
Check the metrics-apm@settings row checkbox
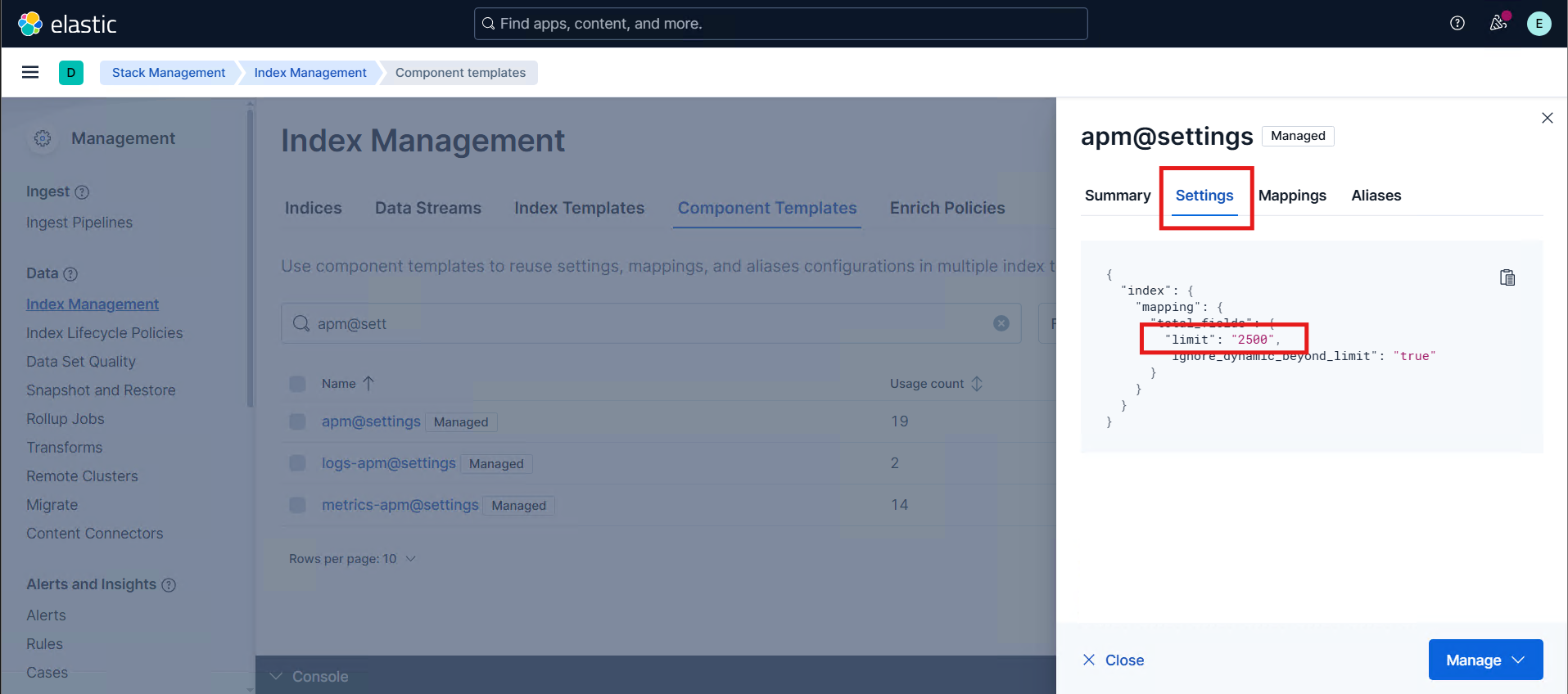click(297, 505)
